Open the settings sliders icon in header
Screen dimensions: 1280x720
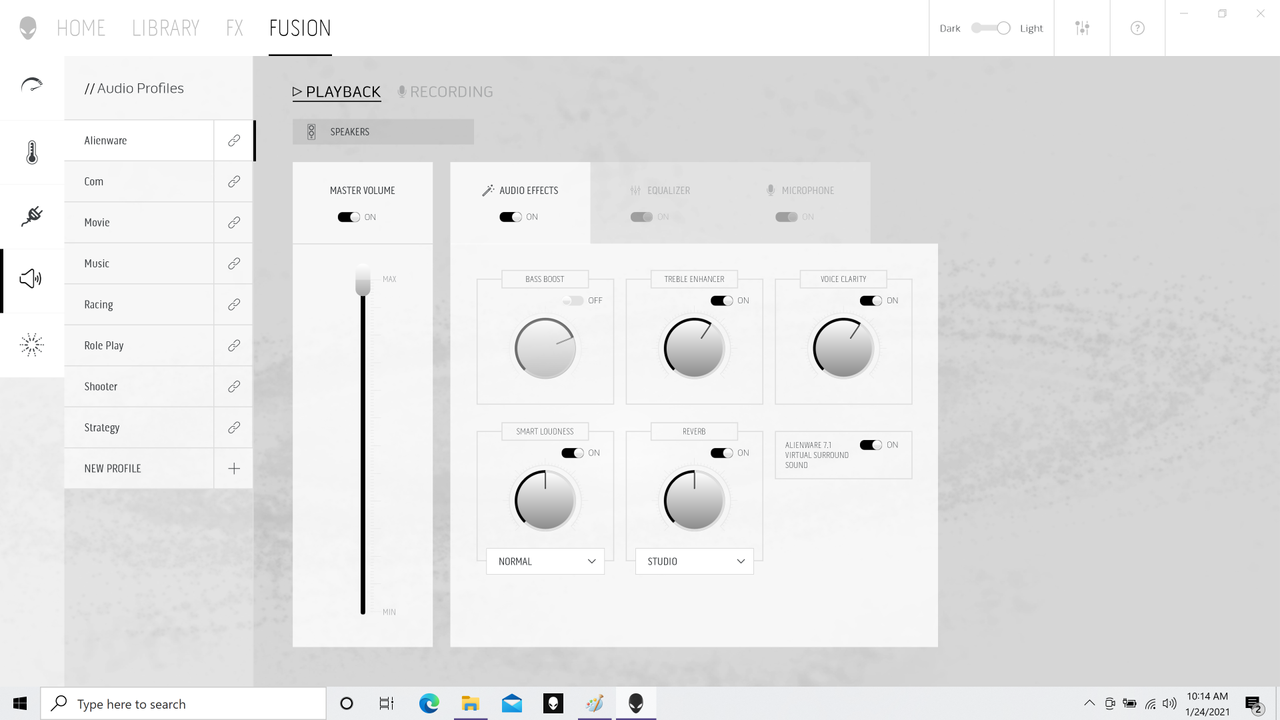[x=1082, y=28]
